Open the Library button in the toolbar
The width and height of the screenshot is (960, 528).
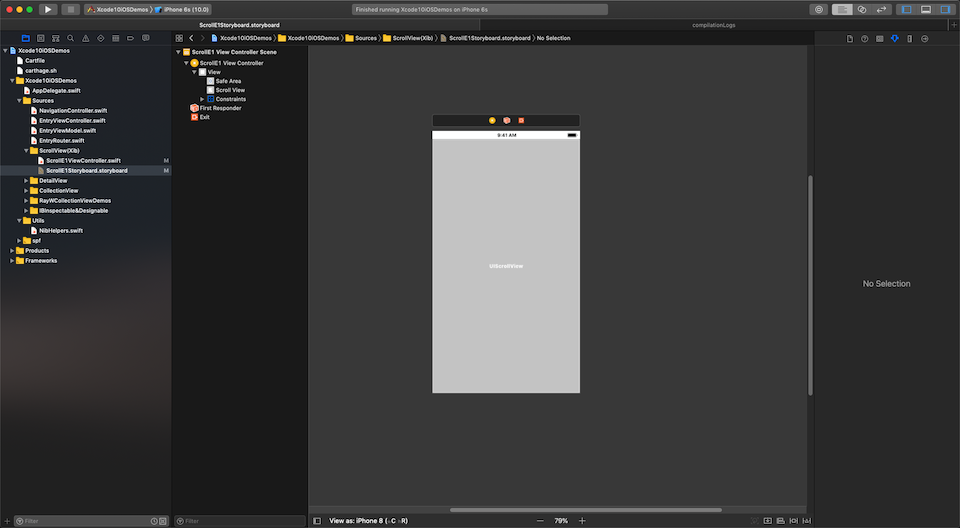pyautogui.click(x=820, y=9)
